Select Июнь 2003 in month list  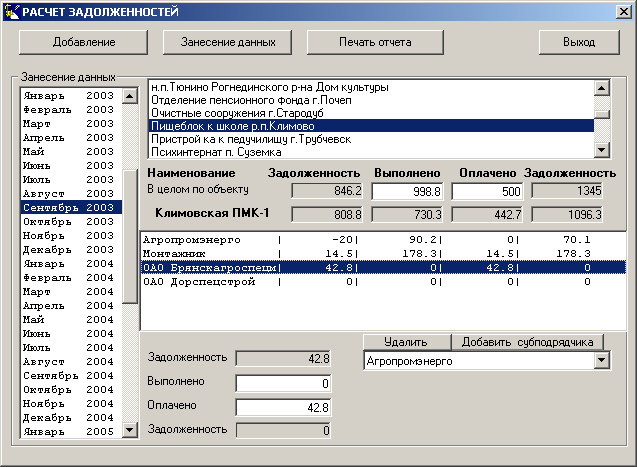point(72,166)
